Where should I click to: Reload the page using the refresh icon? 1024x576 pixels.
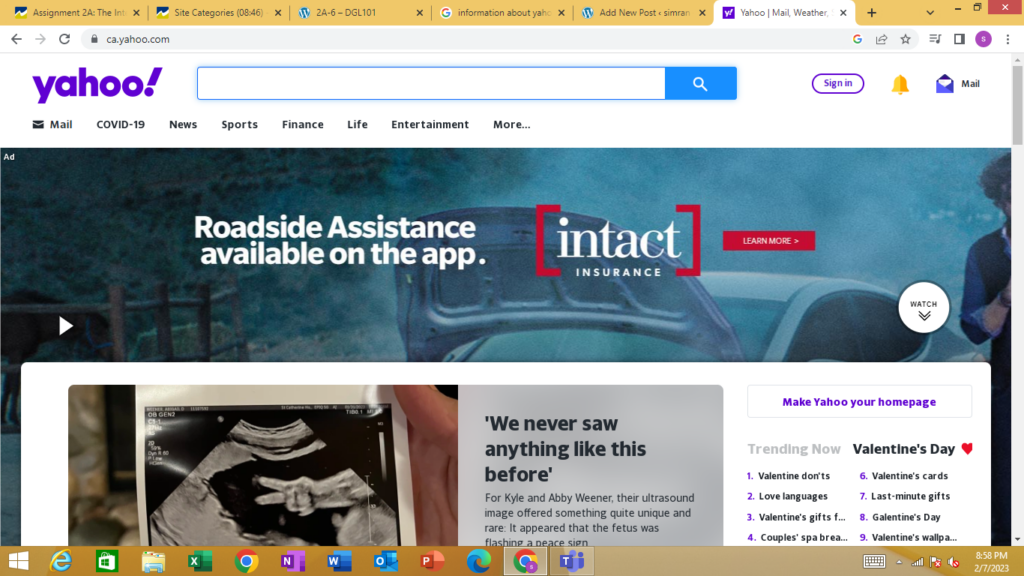[x=65, y=39]
